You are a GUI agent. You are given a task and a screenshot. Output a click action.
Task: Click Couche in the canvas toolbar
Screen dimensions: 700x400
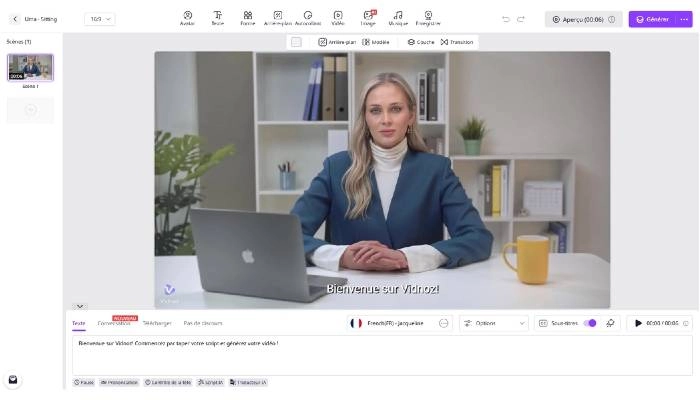click(x=421, y=42)
